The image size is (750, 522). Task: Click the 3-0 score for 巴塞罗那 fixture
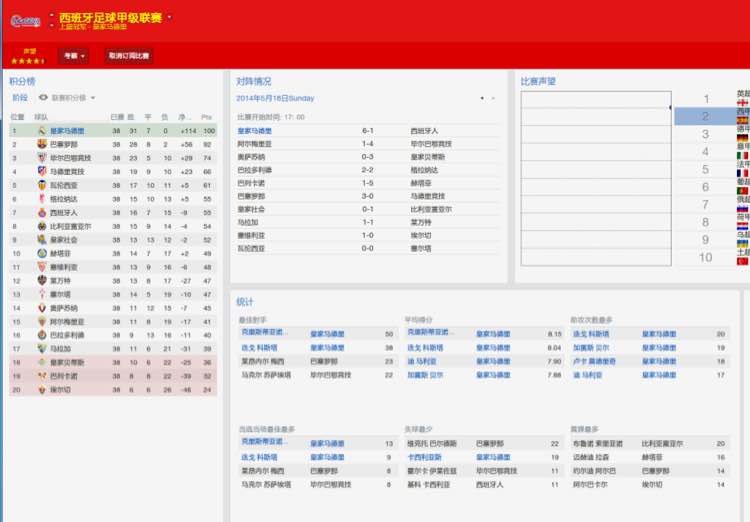tap(367, 196)
